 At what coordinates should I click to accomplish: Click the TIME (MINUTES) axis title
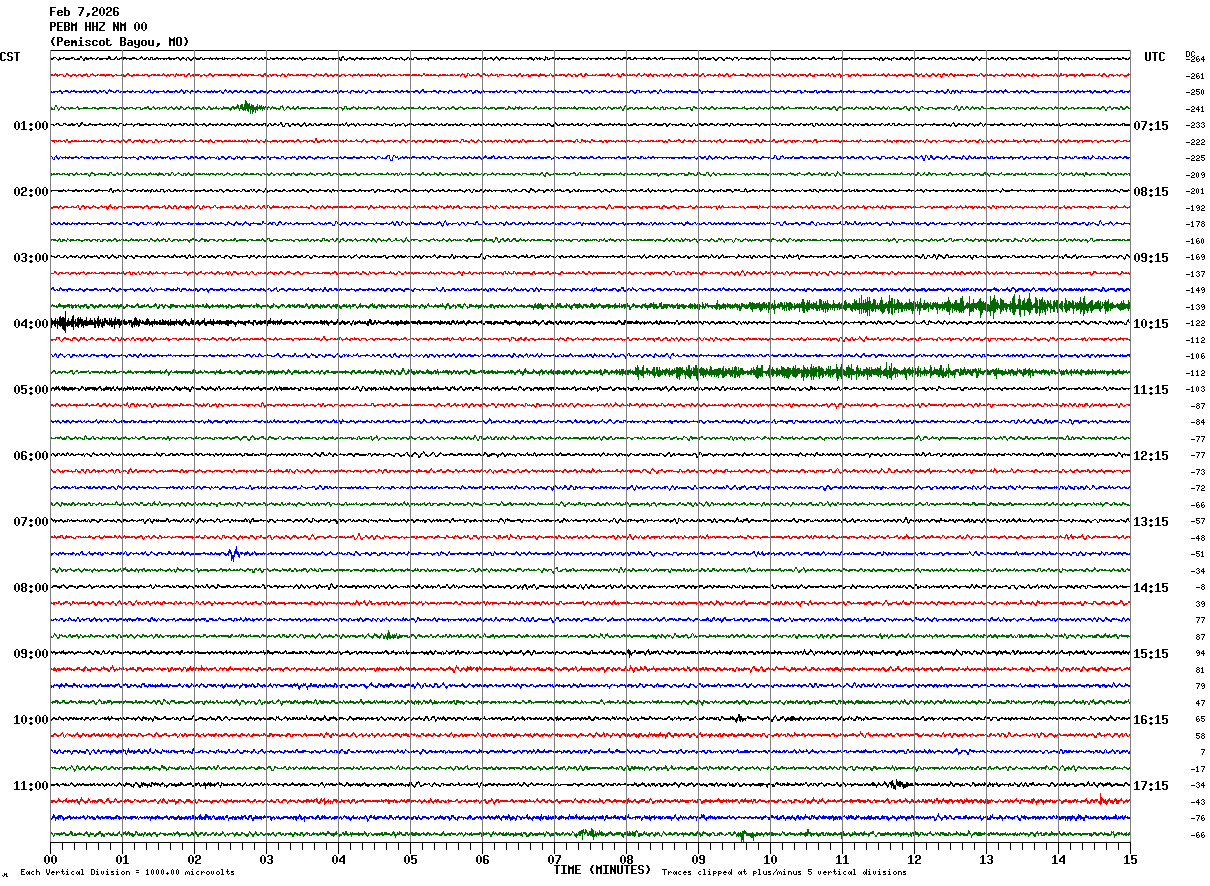click(x=602, y=870)
